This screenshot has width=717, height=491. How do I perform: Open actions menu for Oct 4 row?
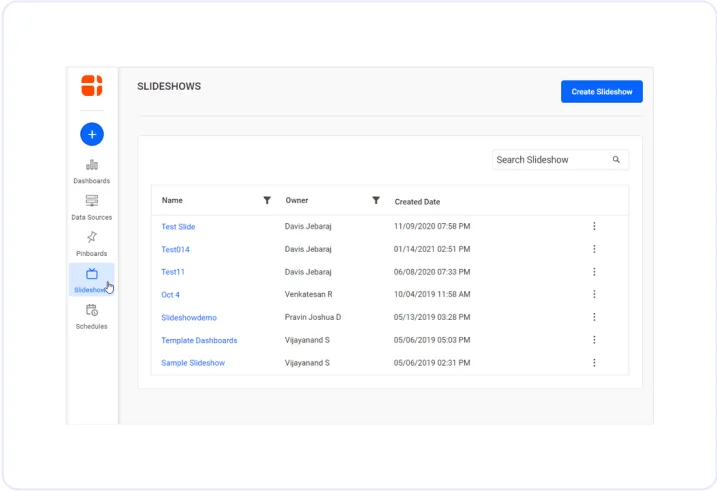coord(594,294)
